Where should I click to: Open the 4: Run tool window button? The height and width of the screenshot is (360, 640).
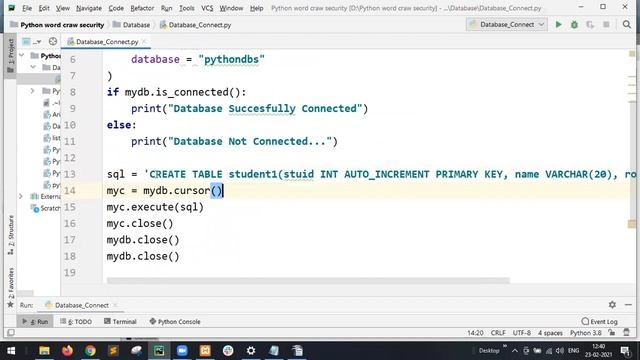[35, 321]
